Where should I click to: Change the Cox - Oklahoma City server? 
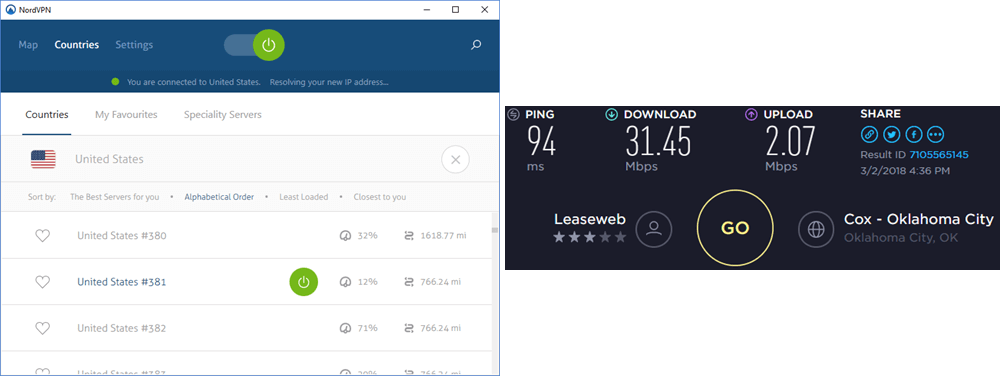pos(918,219)
